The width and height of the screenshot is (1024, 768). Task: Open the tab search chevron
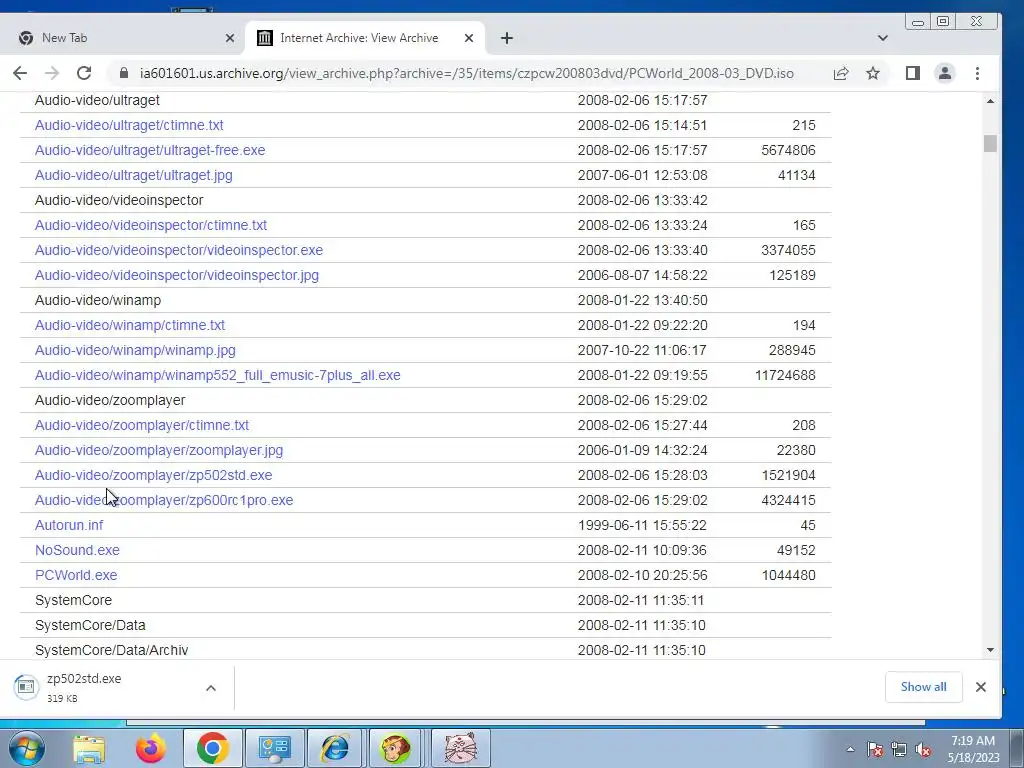883,38
